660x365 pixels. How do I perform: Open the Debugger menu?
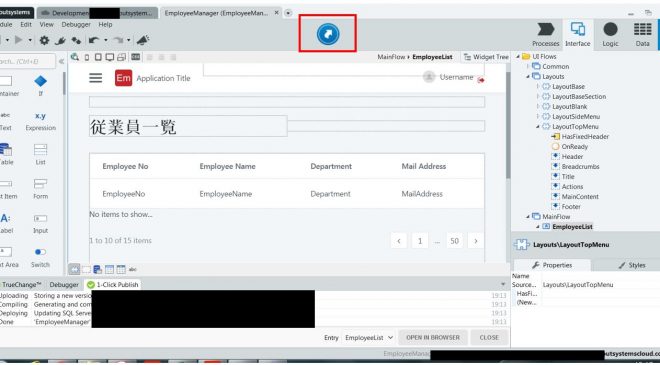point(76,24)
